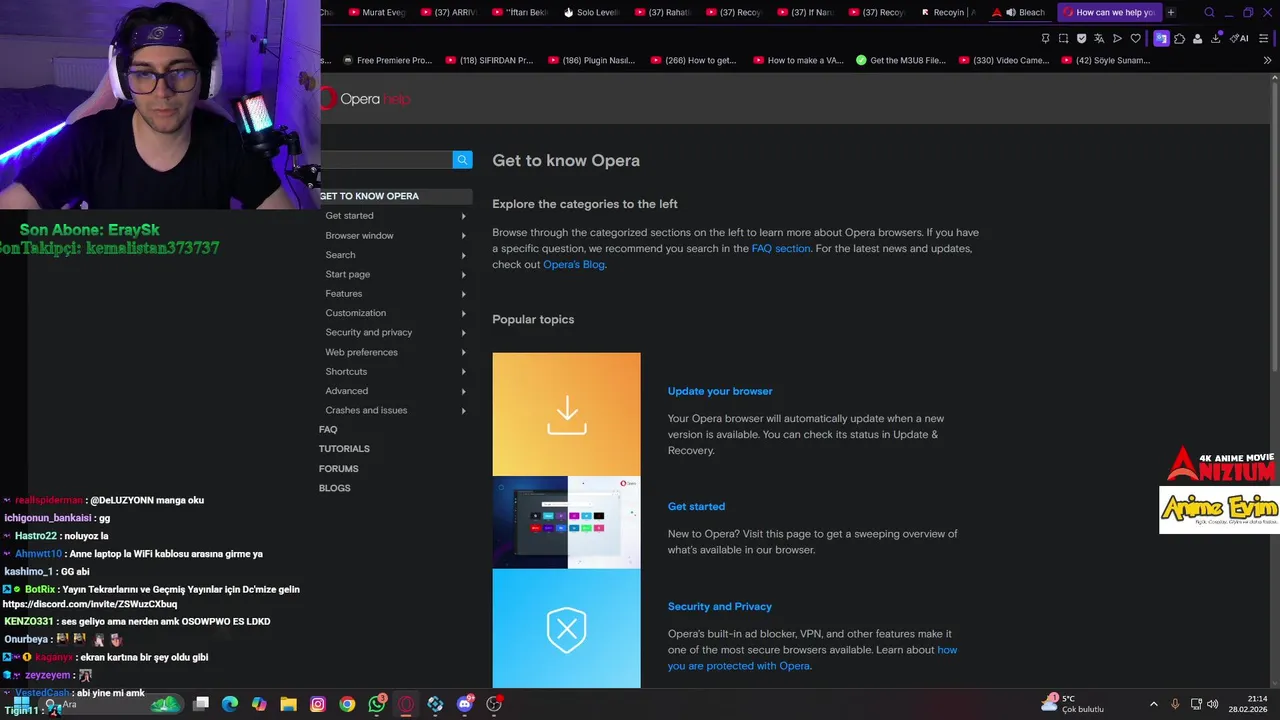The height and width of the screenshot is (720, 1280).
Task: Open the Get started topic link
Action: pyautogui.click(x=696, y=507)
